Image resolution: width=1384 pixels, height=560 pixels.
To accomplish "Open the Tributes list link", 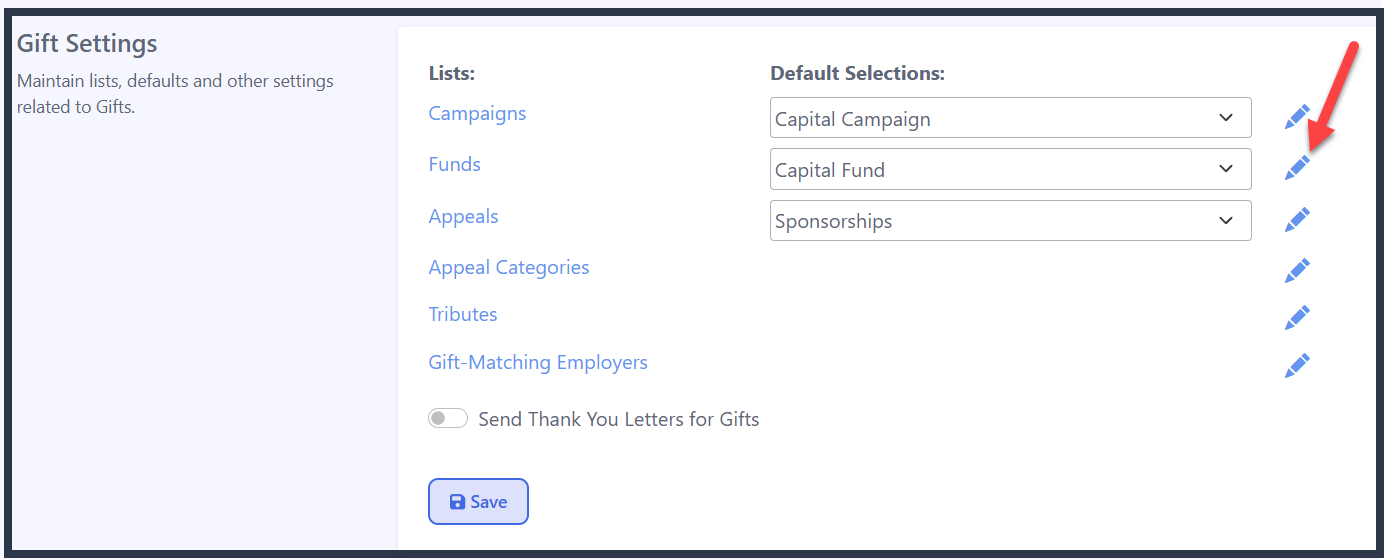I will pyautogui.click(x=463, y=314).
